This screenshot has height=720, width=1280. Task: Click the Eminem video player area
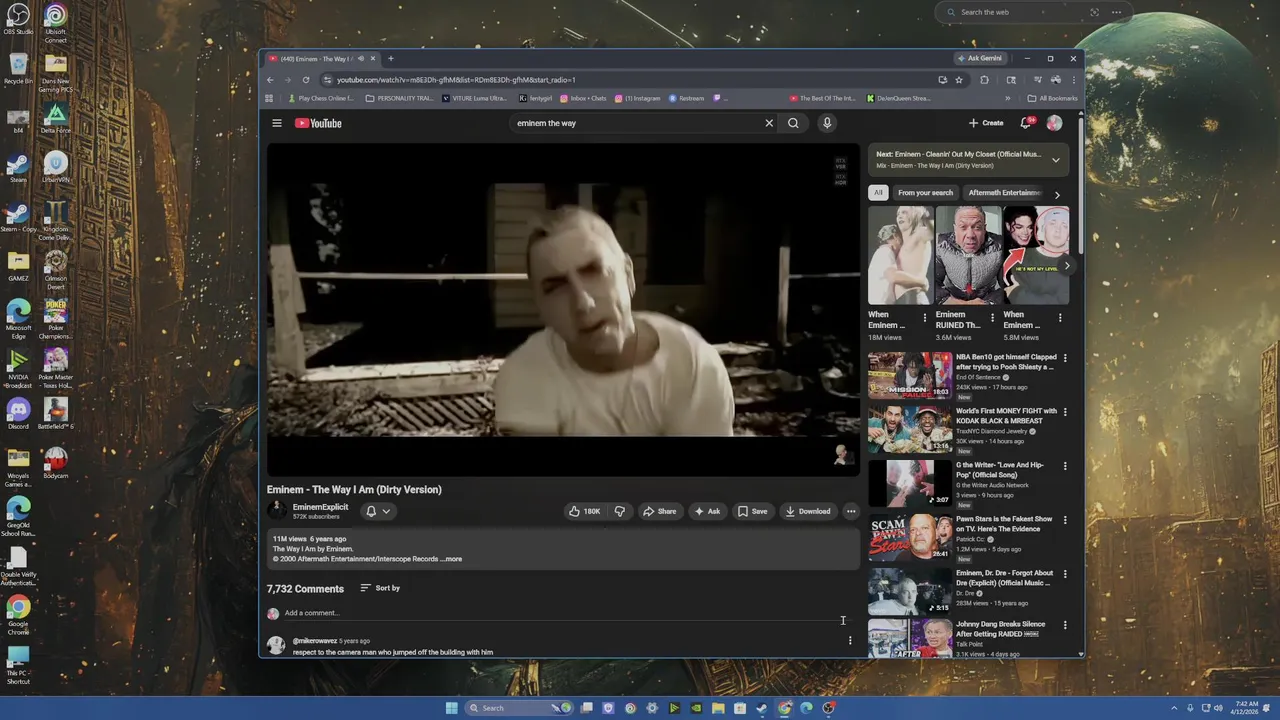563,310
